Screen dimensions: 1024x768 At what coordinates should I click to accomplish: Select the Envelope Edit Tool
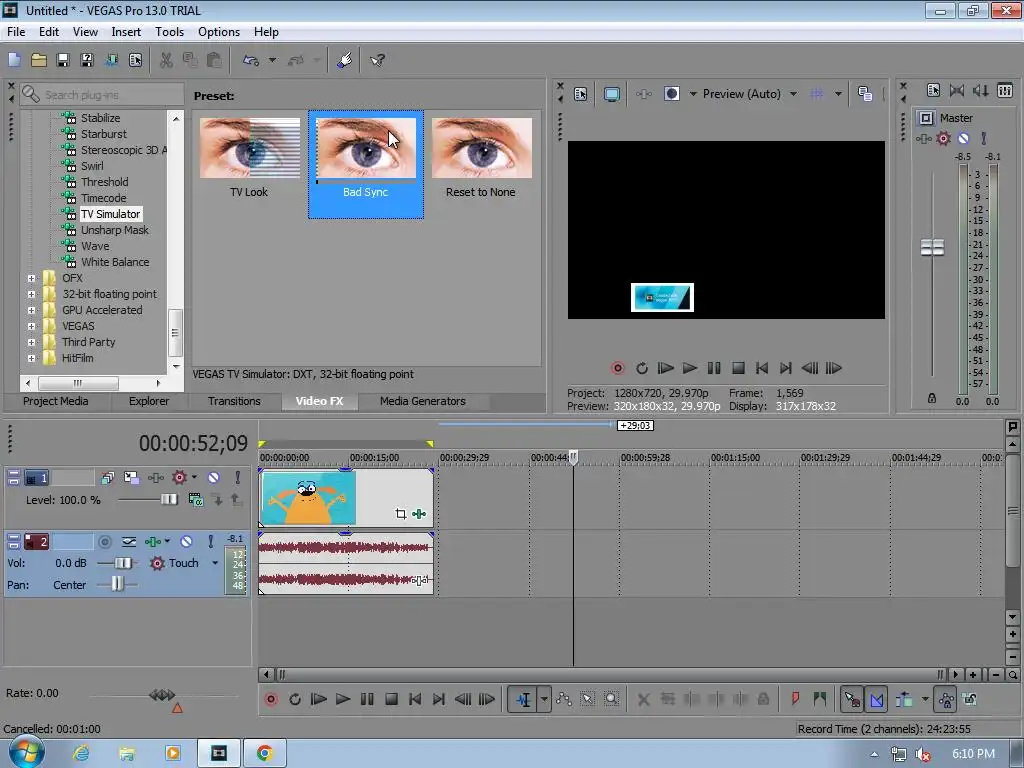tap(564, 699)
